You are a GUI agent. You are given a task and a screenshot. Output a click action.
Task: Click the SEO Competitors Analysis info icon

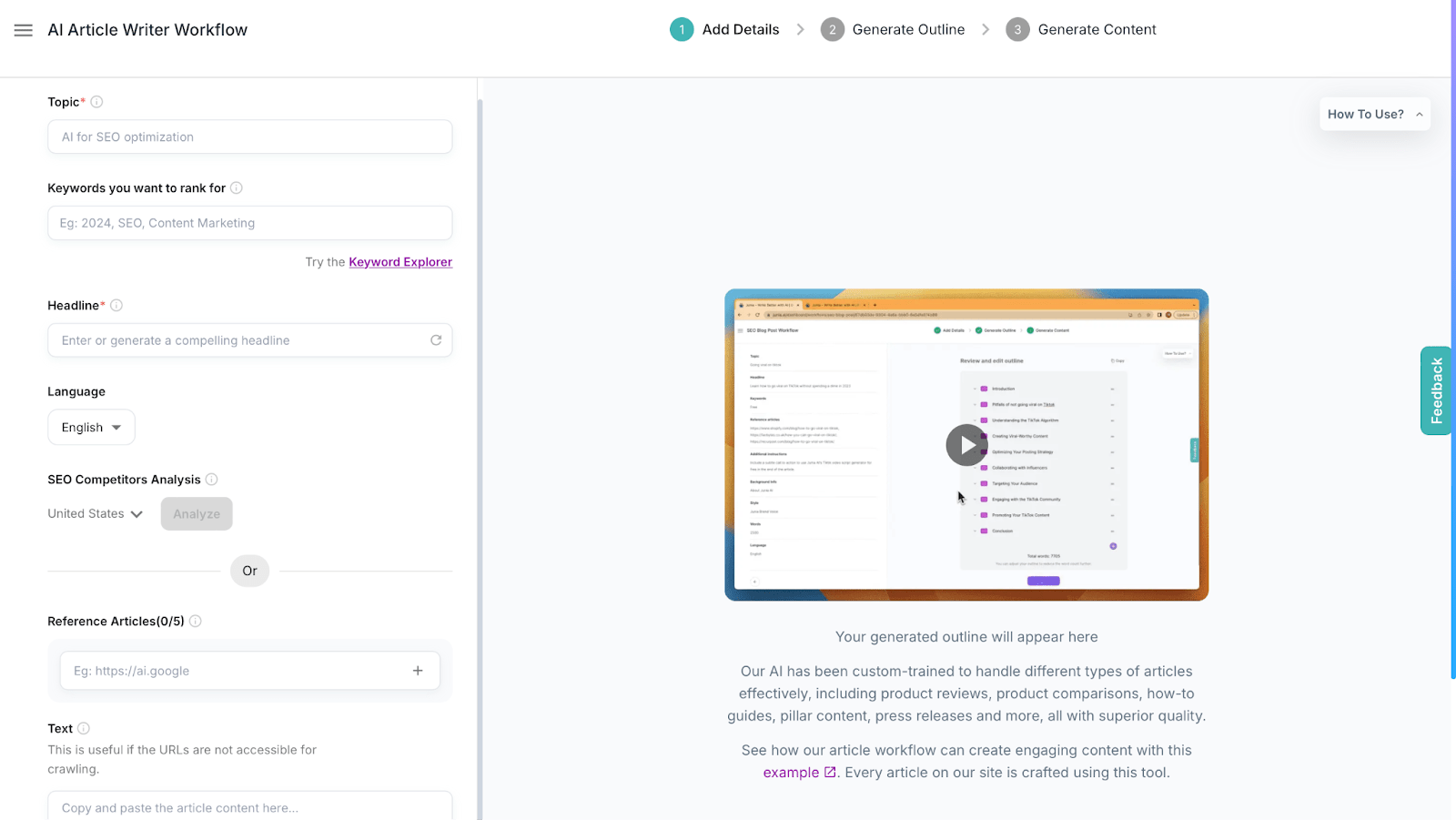coord(211,479)
